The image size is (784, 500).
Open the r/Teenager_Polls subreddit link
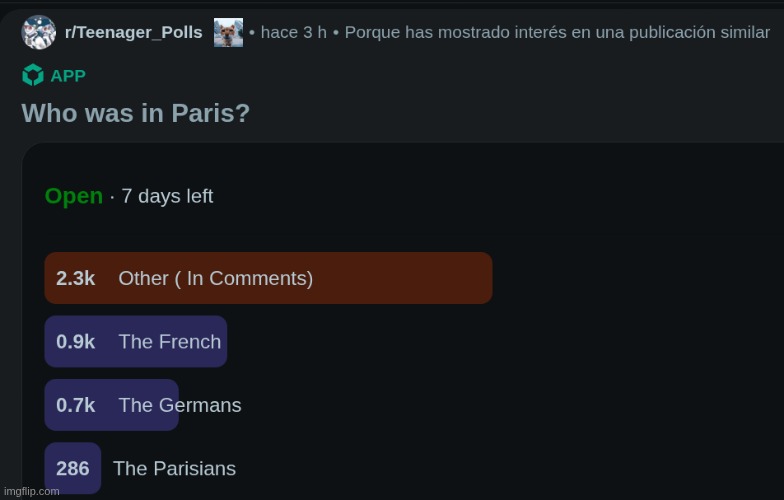tap(134, 32)
